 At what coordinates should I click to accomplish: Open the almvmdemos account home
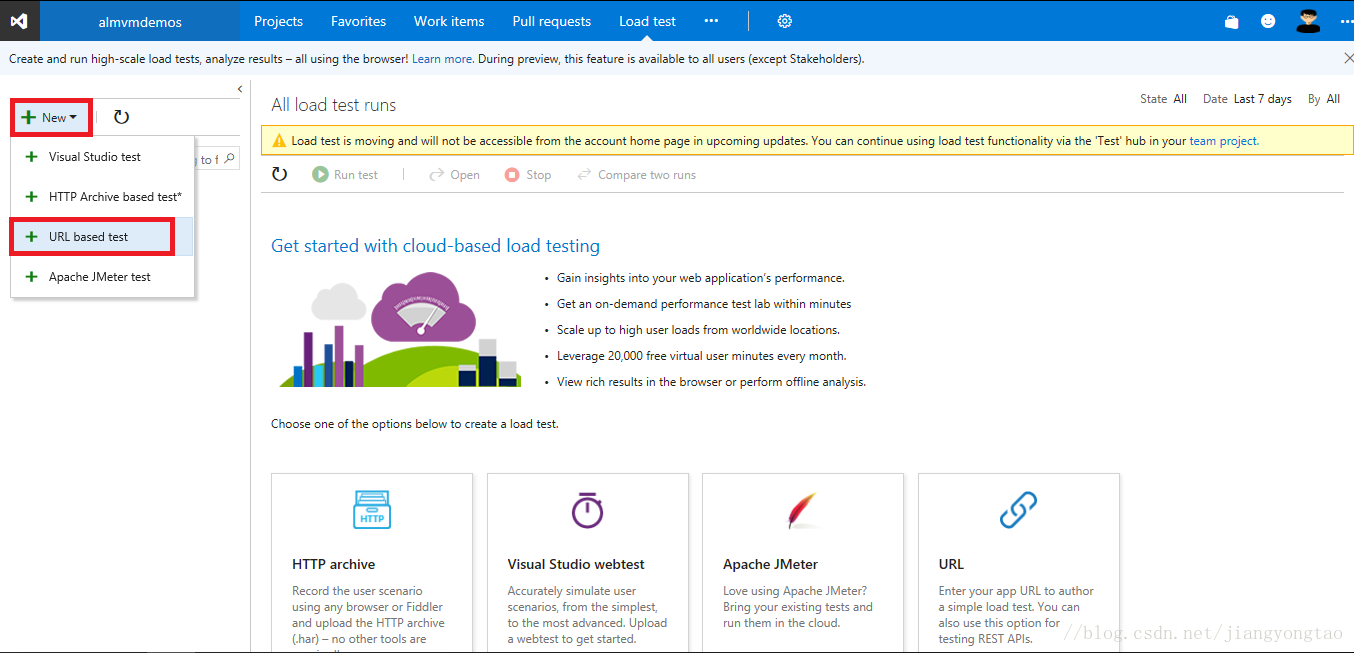(x=139, y=21)
